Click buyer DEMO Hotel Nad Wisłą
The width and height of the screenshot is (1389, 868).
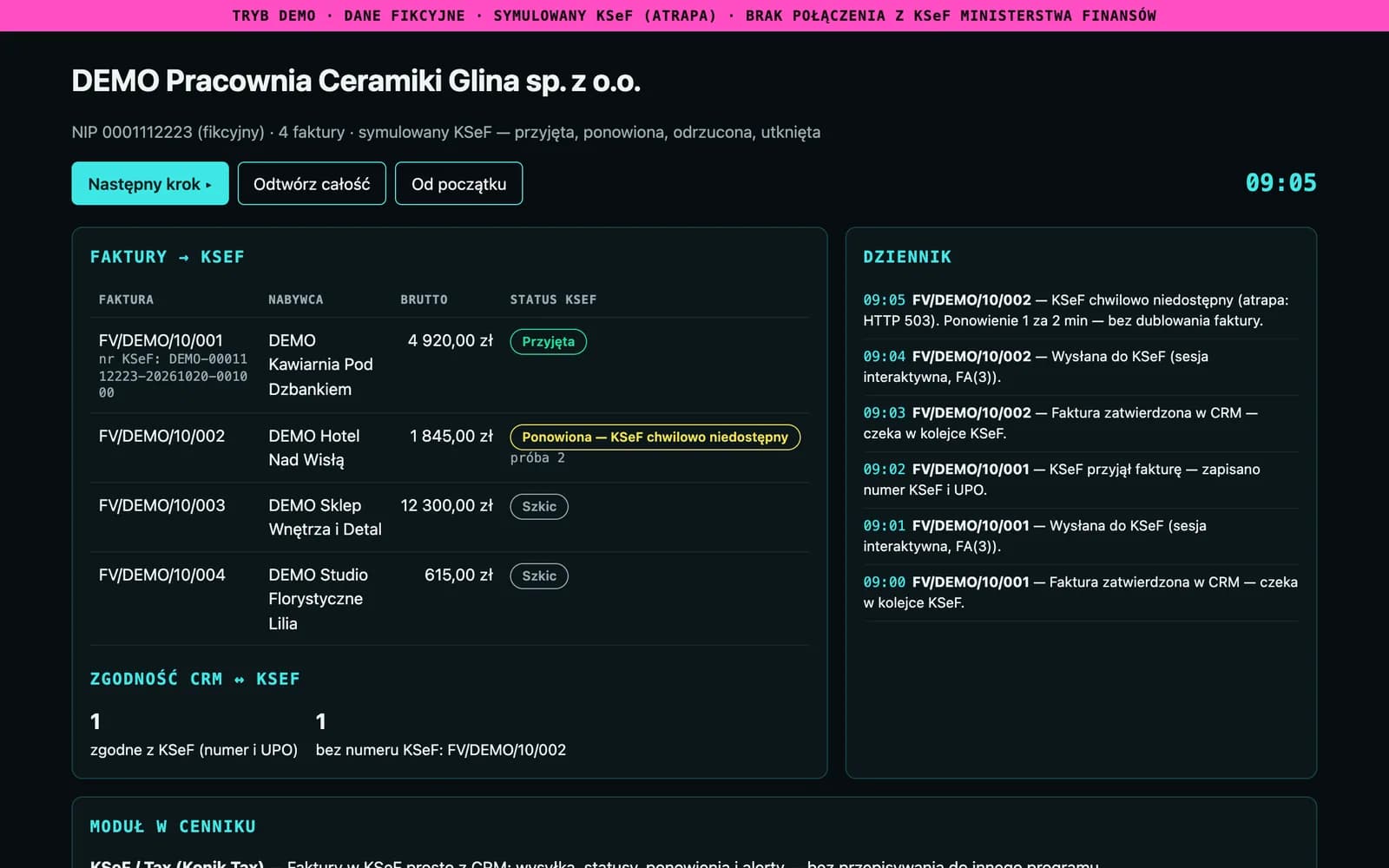click(x=313, y=448)
